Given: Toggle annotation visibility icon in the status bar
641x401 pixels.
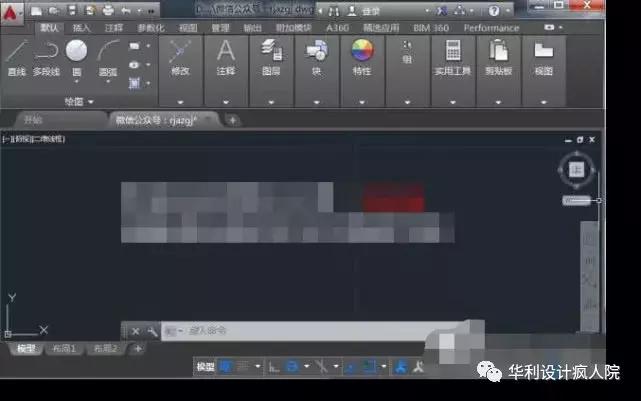Looking at the screenshot, I should click(401, 367).
